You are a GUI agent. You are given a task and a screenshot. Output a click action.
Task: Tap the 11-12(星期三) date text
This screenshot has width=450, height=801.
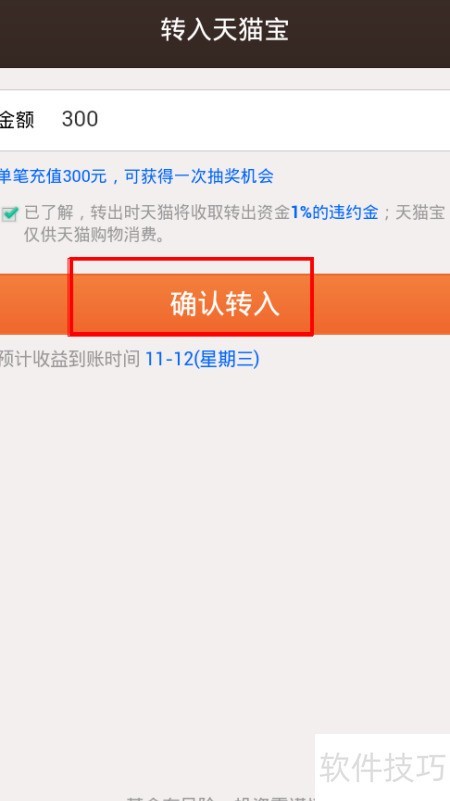click(202, 359)
